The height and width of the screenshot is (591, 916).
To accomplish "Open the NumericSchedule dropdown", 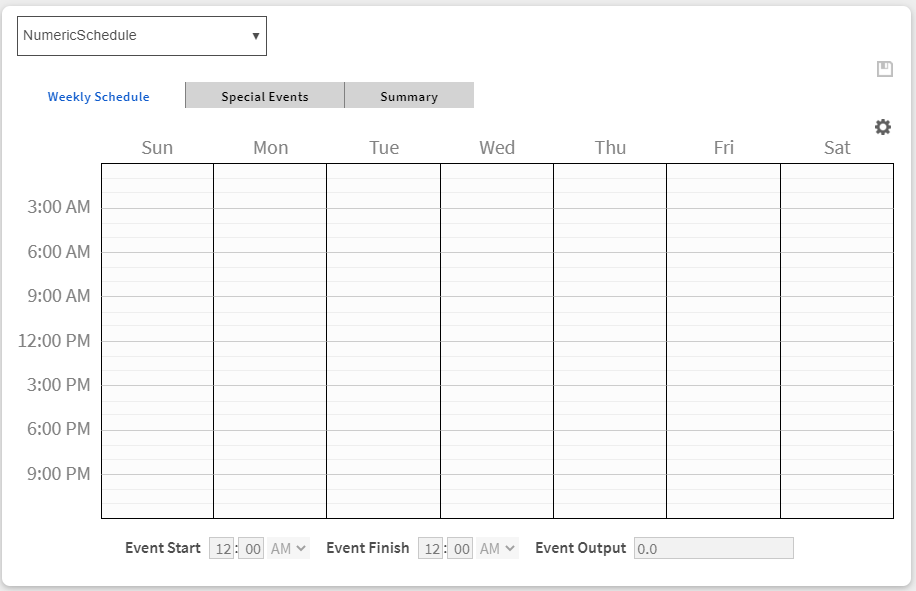I will [x=142, y=36].
